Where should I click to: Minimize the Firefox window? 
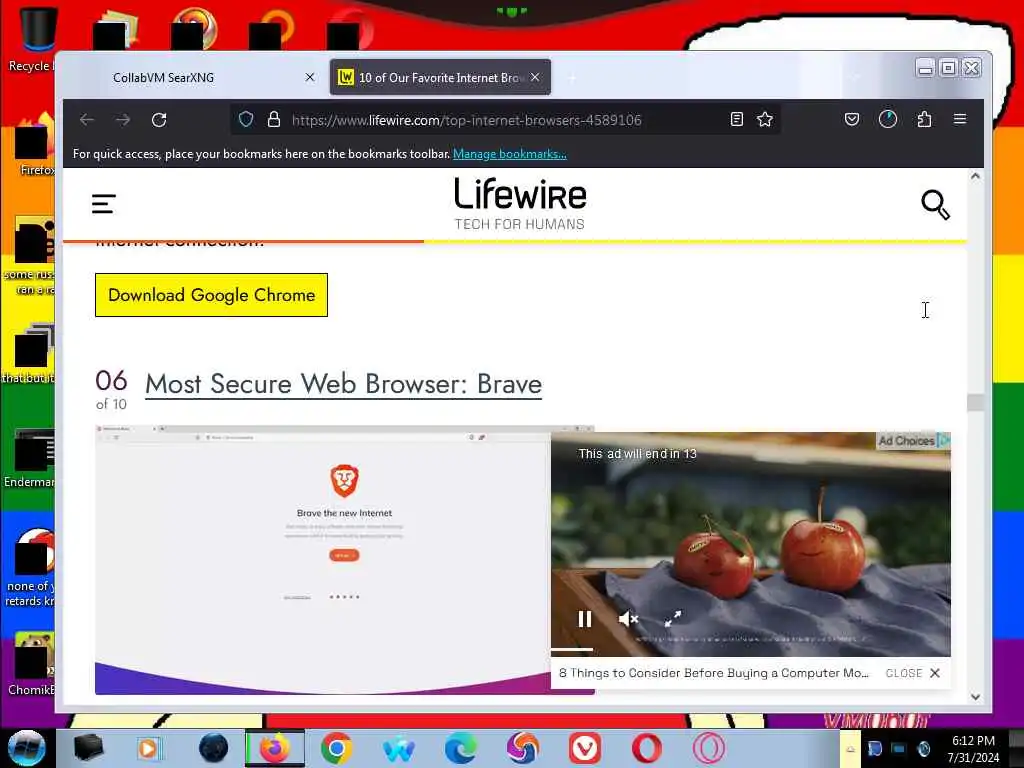click(x=925, y=68)
